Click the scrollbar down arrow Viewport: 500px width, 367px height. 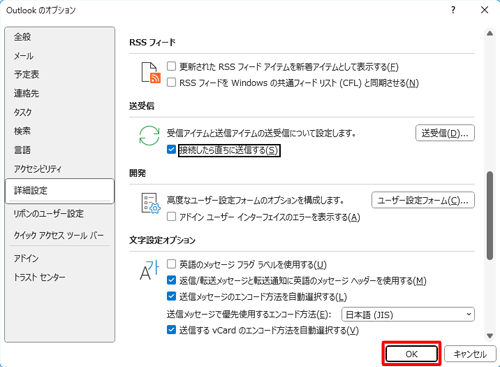(x=490, y=335)
